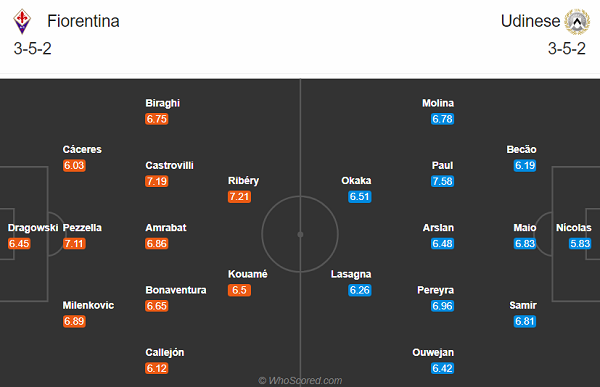Select goalkeeper Dragowski on the pitch
This screenshot has width=600, height=387.
(x=33, y=228)
